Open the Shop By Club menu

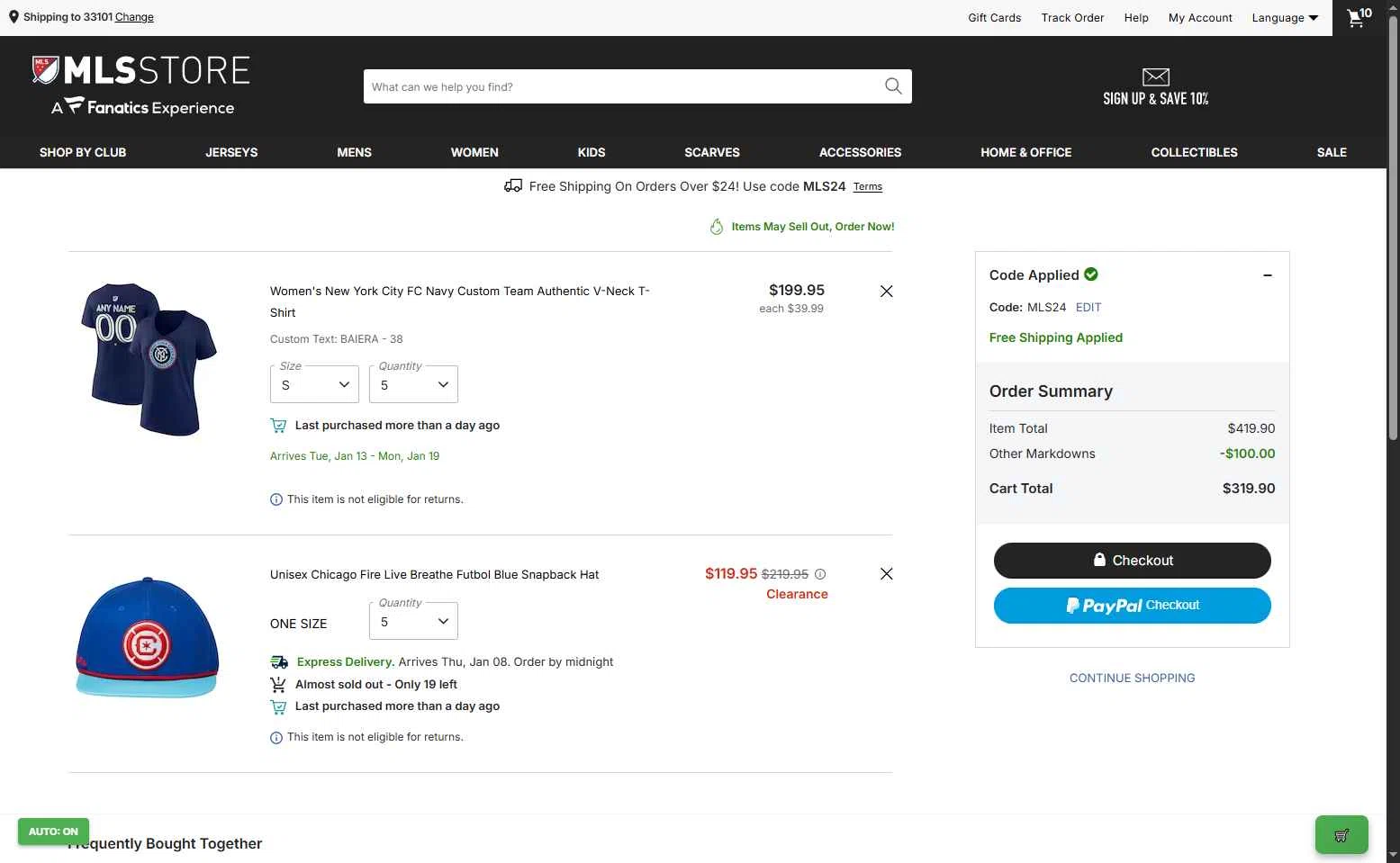click(83, 152)
